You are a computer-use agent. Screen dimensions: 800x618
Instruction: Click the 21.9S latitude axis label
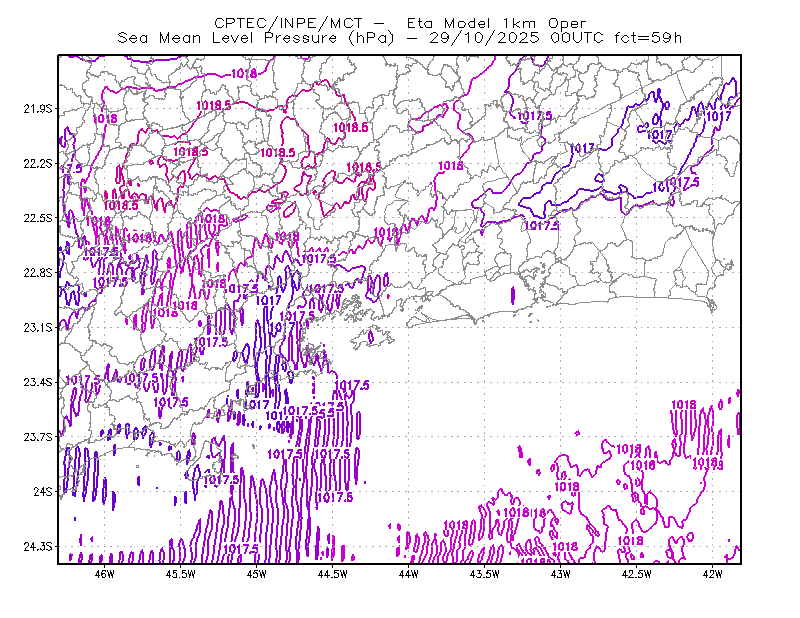coord(38,109)
